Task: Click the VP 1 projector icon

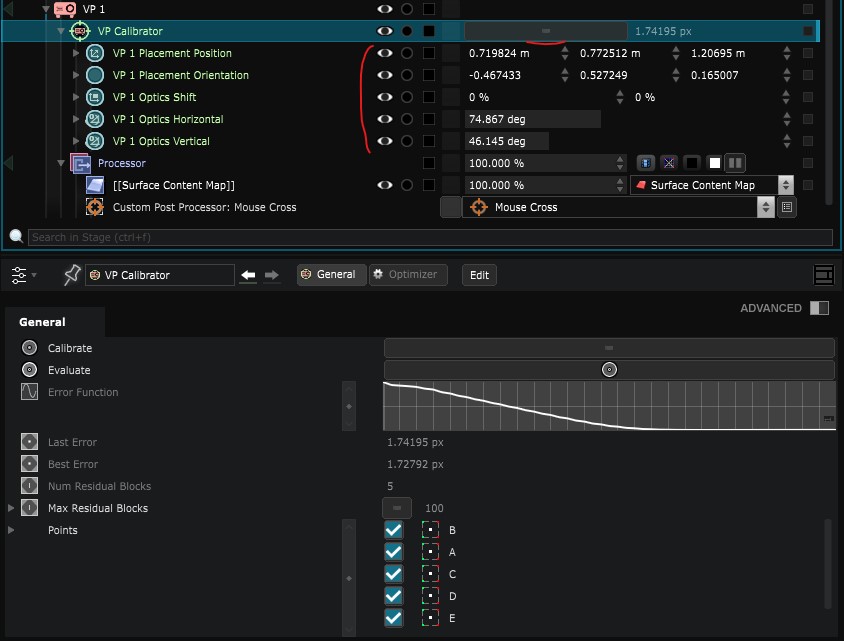Action: point(65,9)
